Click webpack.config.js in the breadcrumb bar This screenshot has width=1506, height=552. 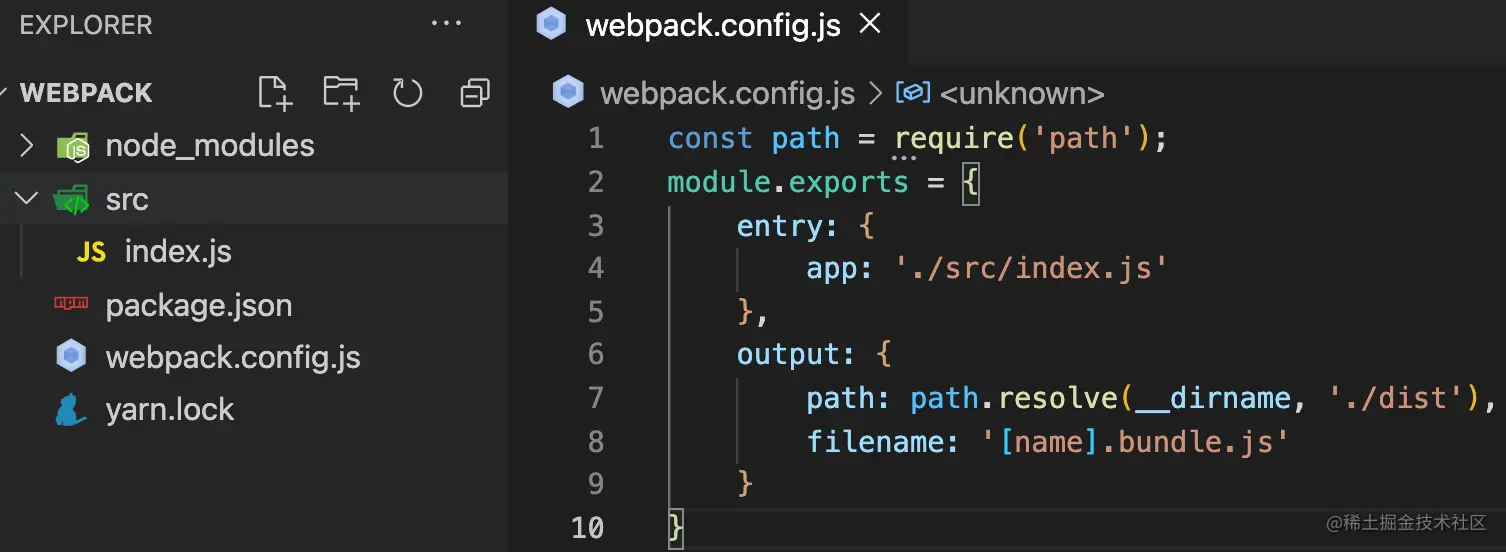727,94
